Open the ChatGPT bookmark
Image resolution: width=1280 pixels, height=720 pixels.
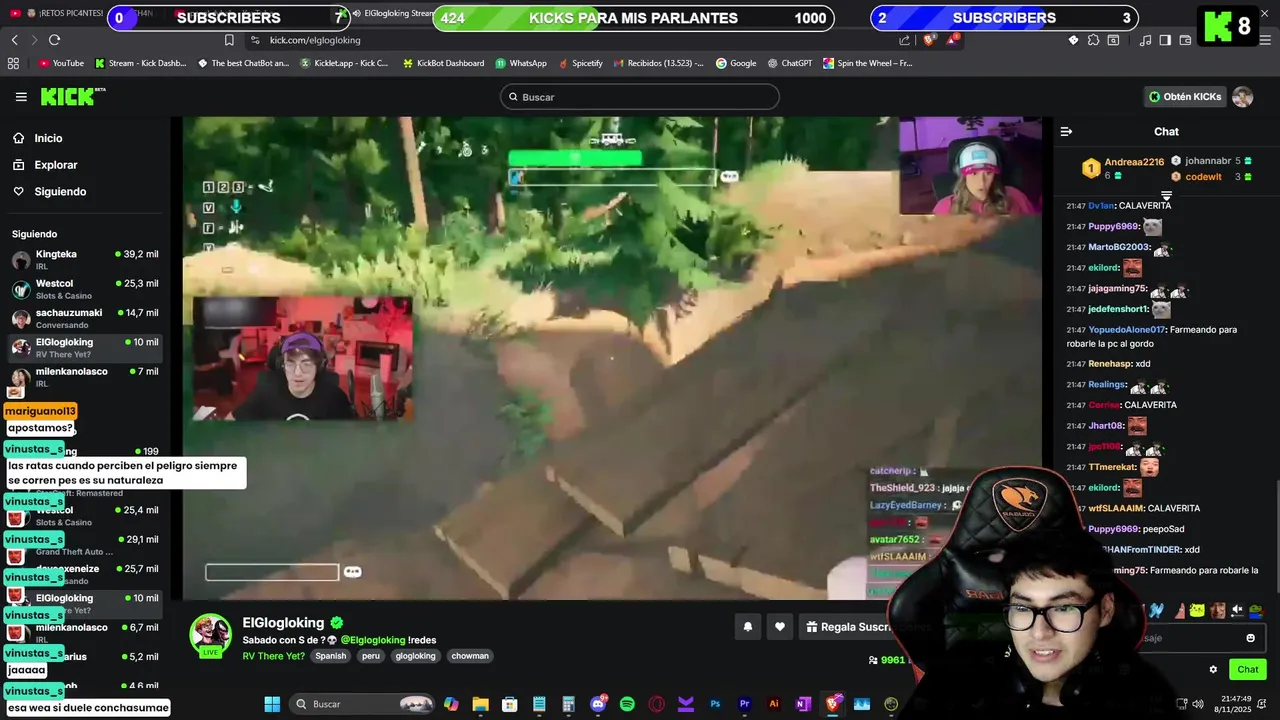click(x=790, y=63)
